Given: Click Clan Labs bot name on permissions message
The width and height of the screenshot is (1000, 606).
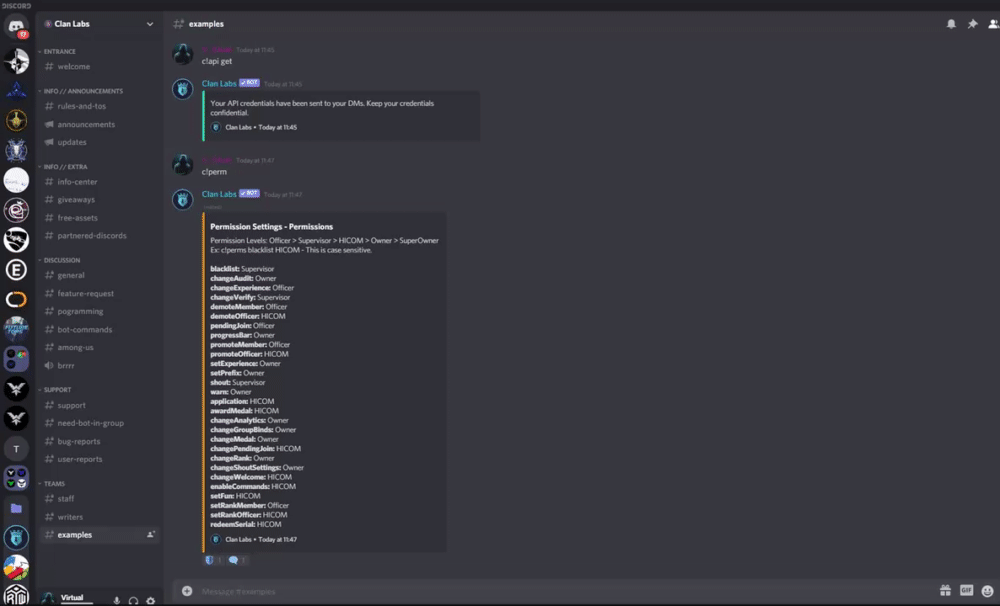Looking at the screenshot, I should pos(219,194).
